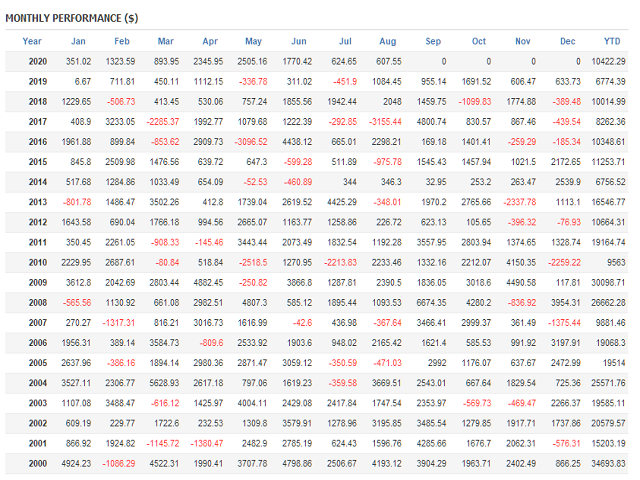Screen dimensions: 640x480
Task: Click the 2001 Apr loss -1380.47
Action: 207,443
